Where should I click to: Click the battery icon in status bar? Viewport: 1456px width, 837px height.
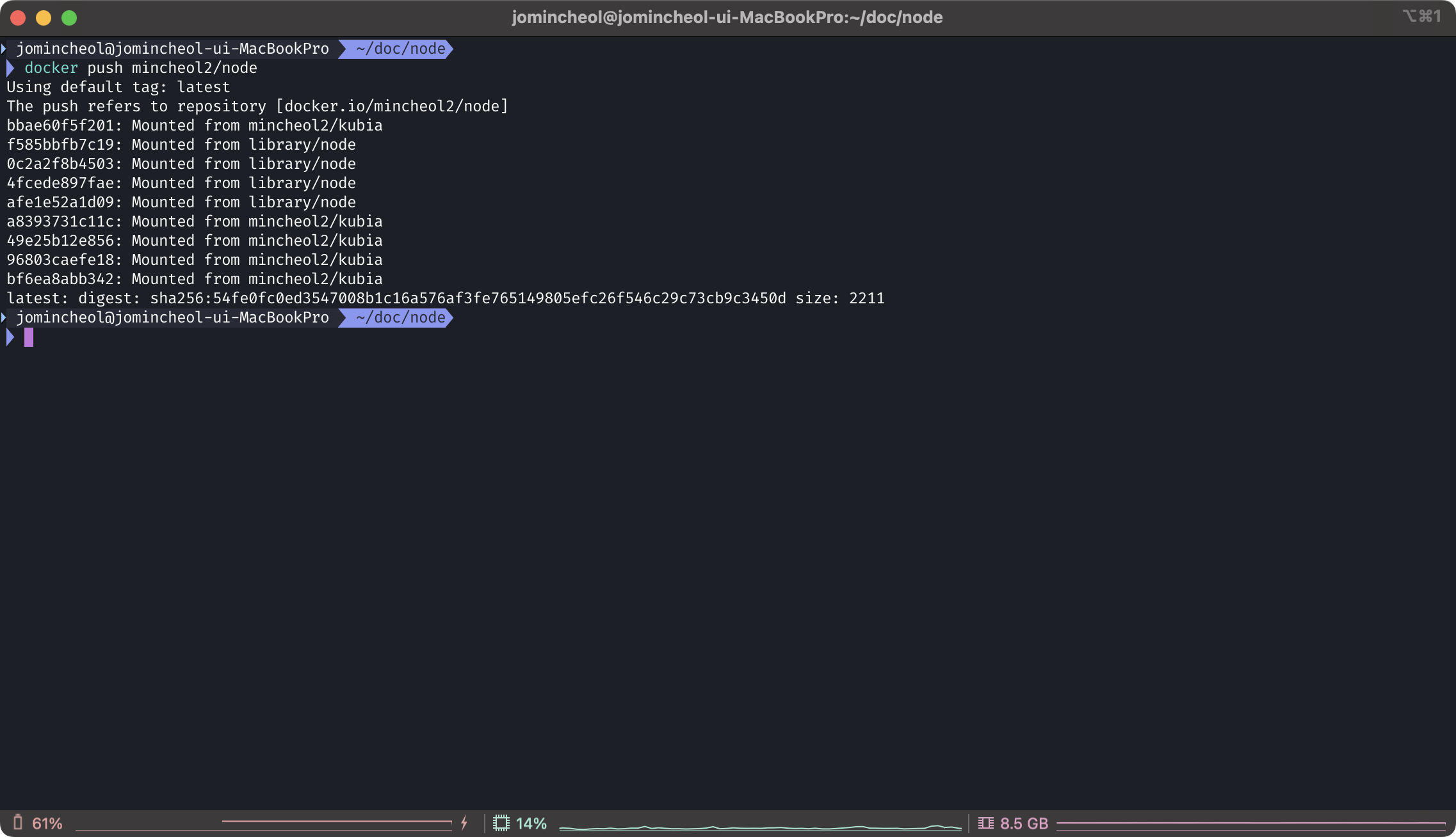pos(18,823)
